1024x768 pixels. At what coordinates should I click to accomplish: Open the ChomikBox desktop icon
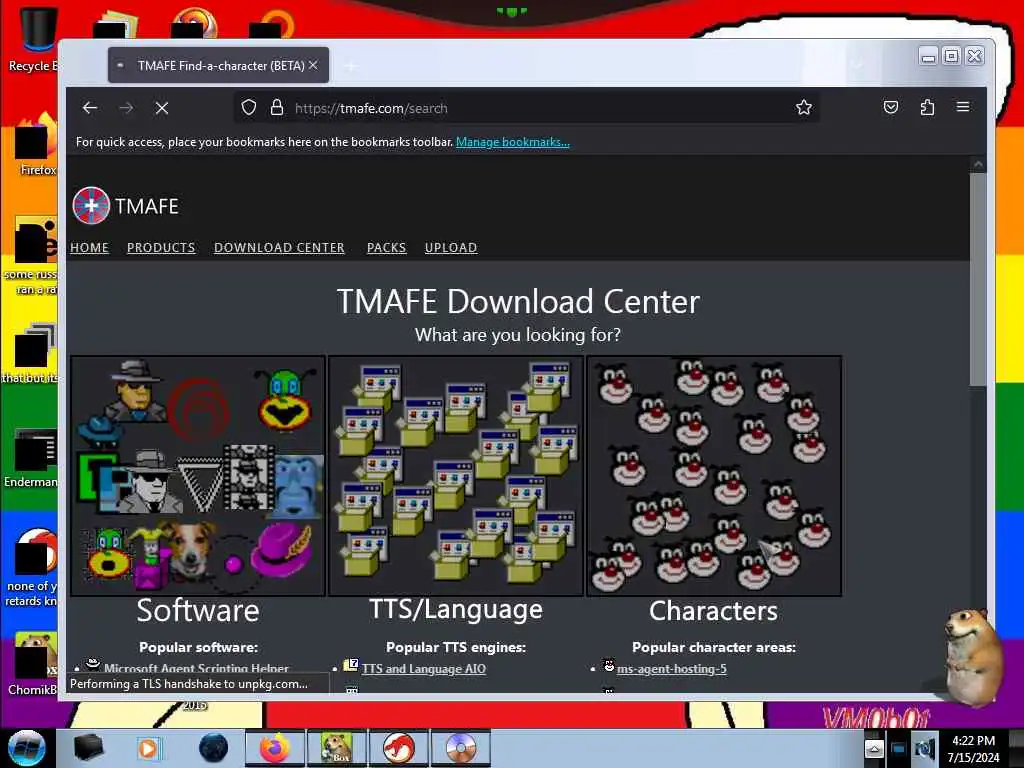[33, 664]
